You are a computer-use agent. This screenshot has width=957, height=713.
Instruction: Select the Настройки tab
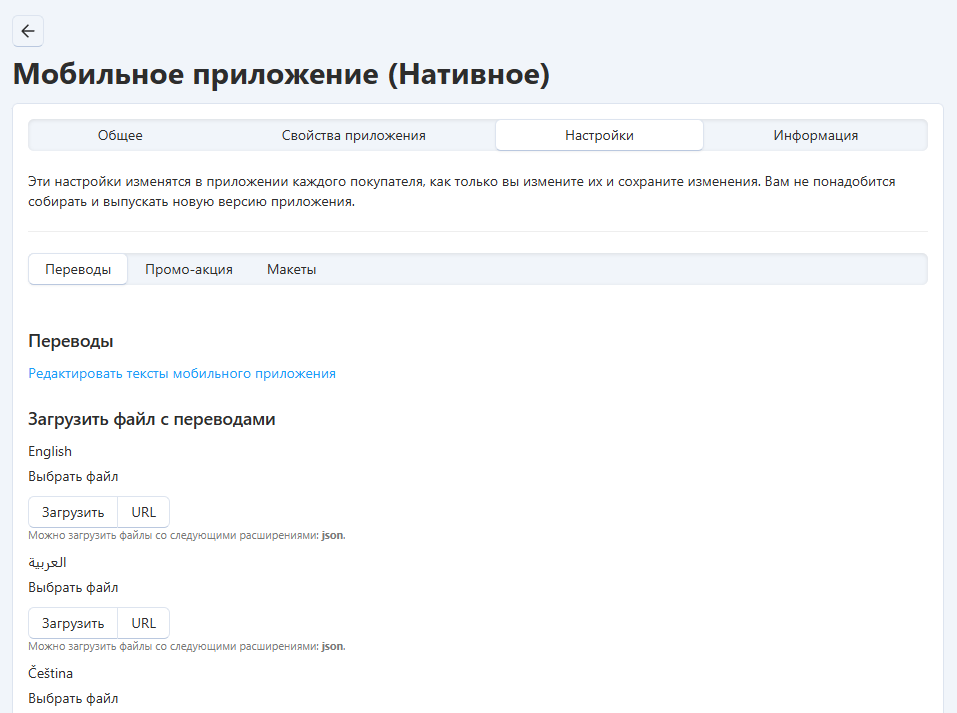click(x=599, y=135)
